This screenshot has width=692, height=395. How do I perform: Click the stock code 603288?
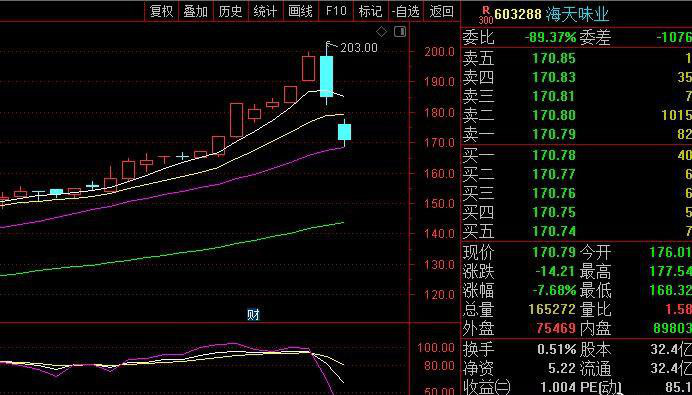pyautogui.click(x=518, y=14)
